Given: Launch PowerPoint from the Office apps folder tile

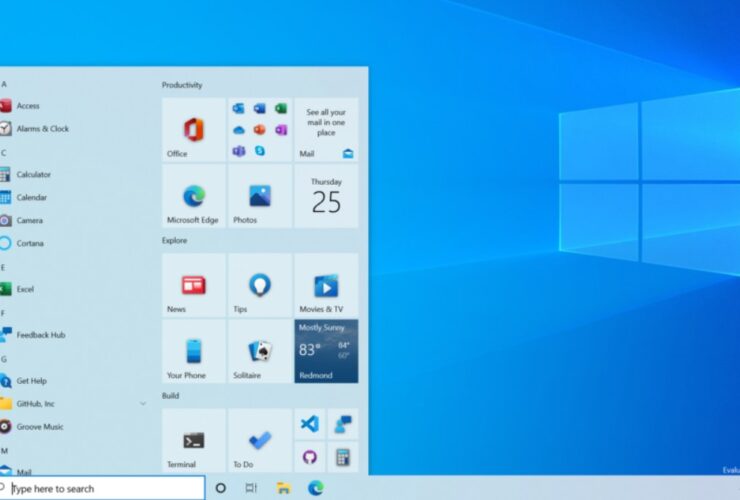Looking at the screenshot, I should (260, 130).
